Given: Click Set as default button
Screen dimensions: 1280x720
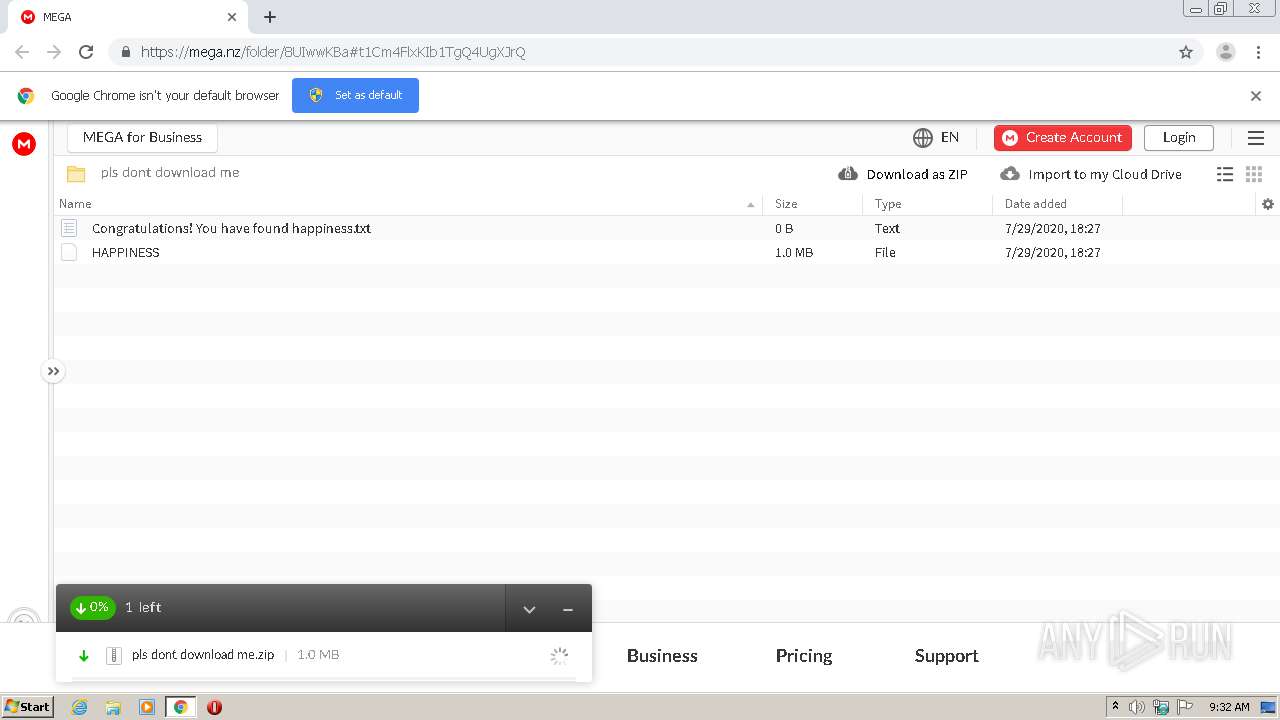Looking at the screenshot, I should pos(355,95).
